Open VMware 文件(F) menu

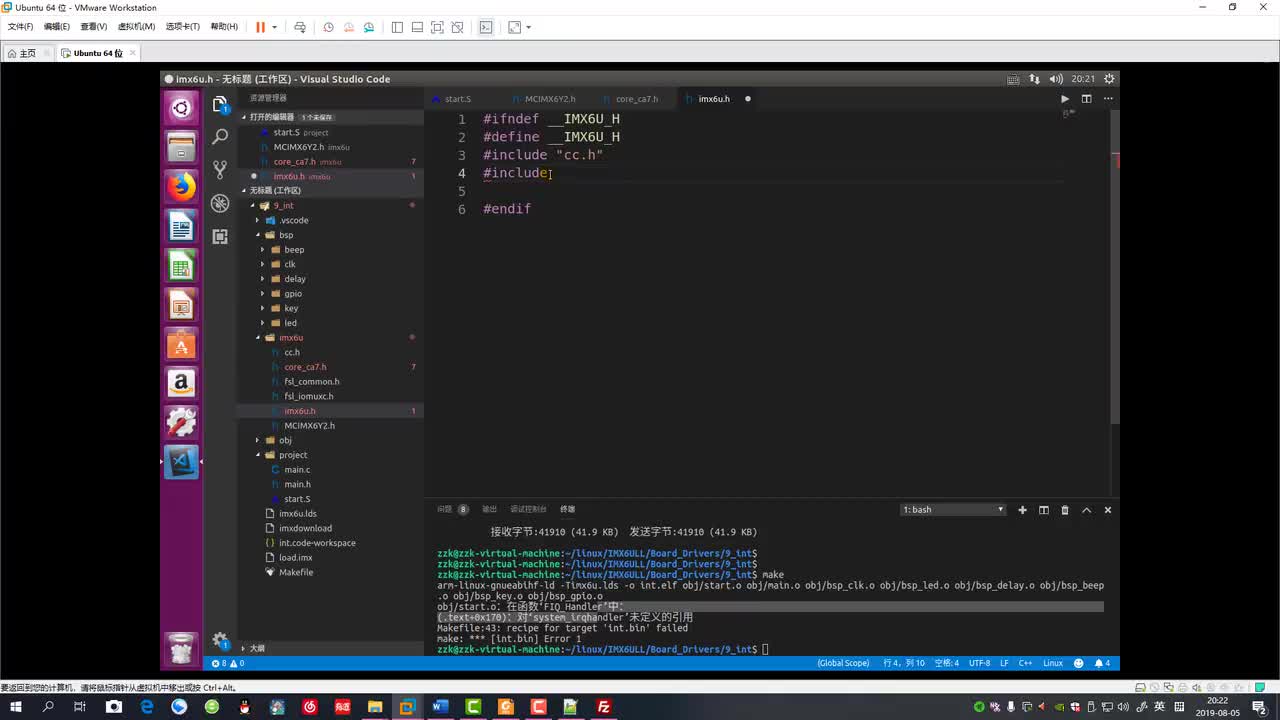click(20, 27)
